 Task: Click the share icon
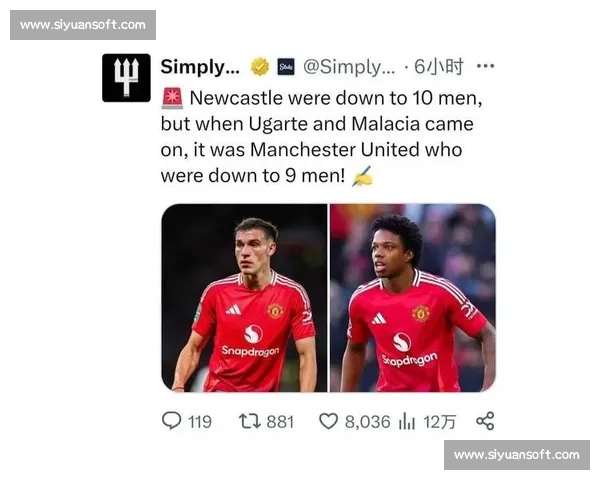pos(485,421)
